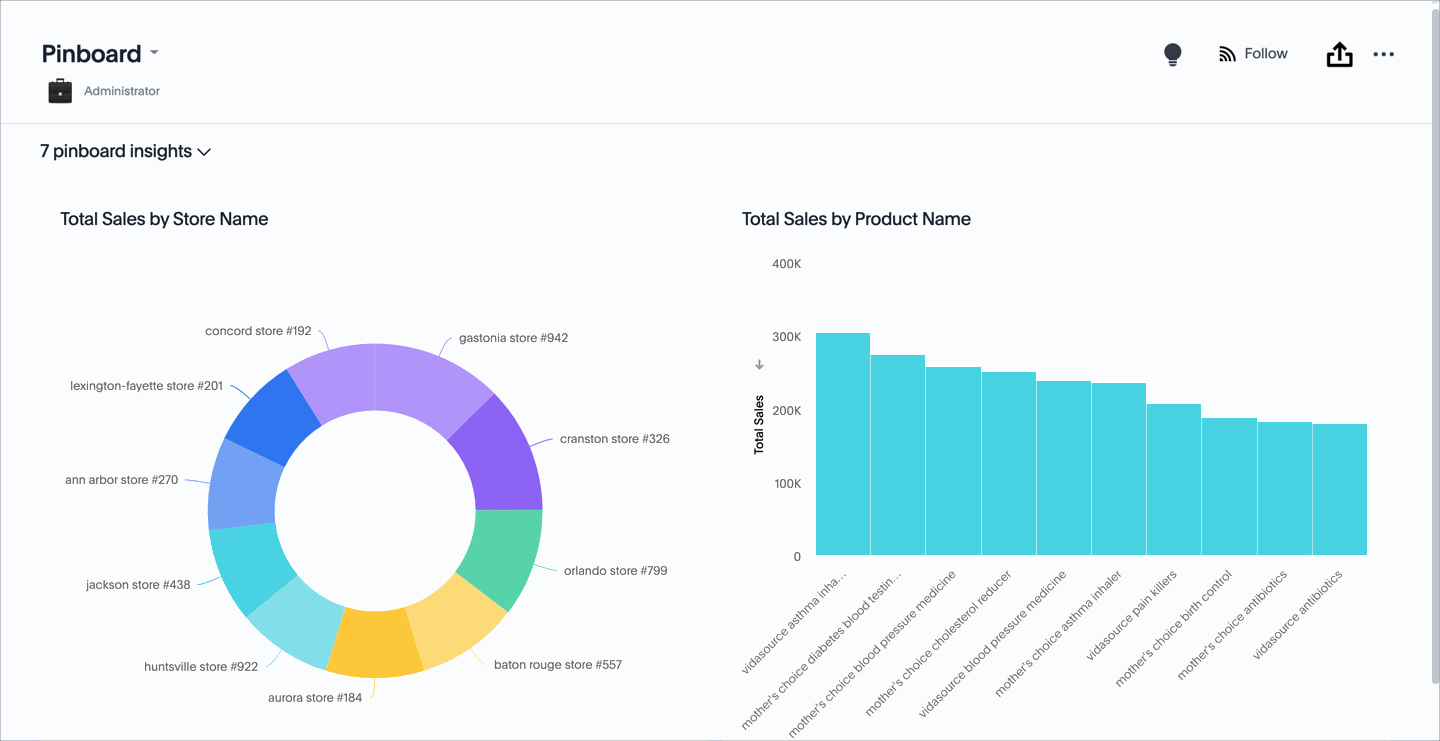Open the three-dot more options menu
The image size is (1440, 741).
pyautogui.click(x=1383, y=55)
